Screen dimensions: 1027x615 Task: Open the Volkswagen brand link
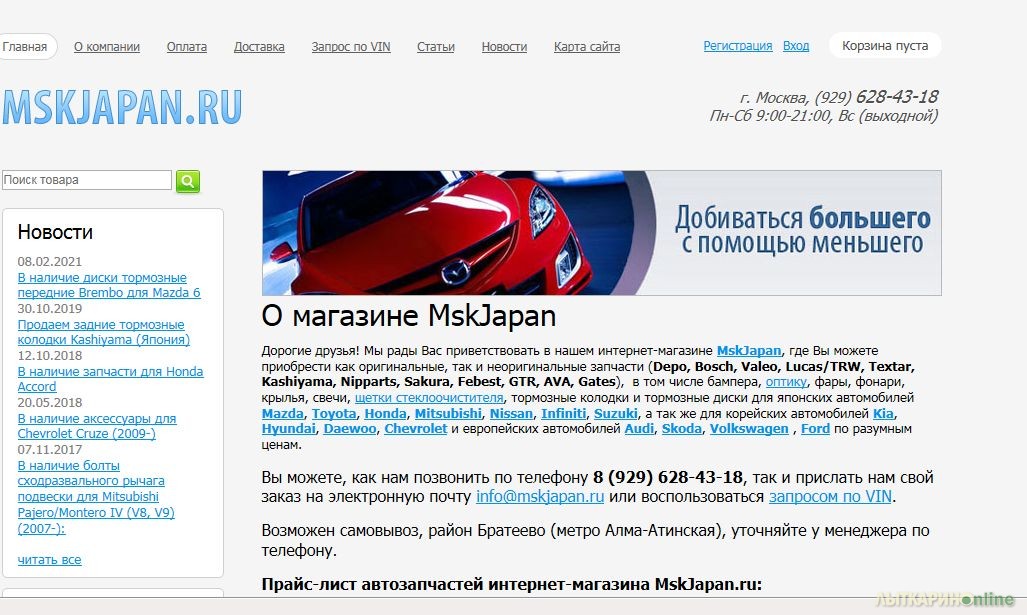[749, 429]
